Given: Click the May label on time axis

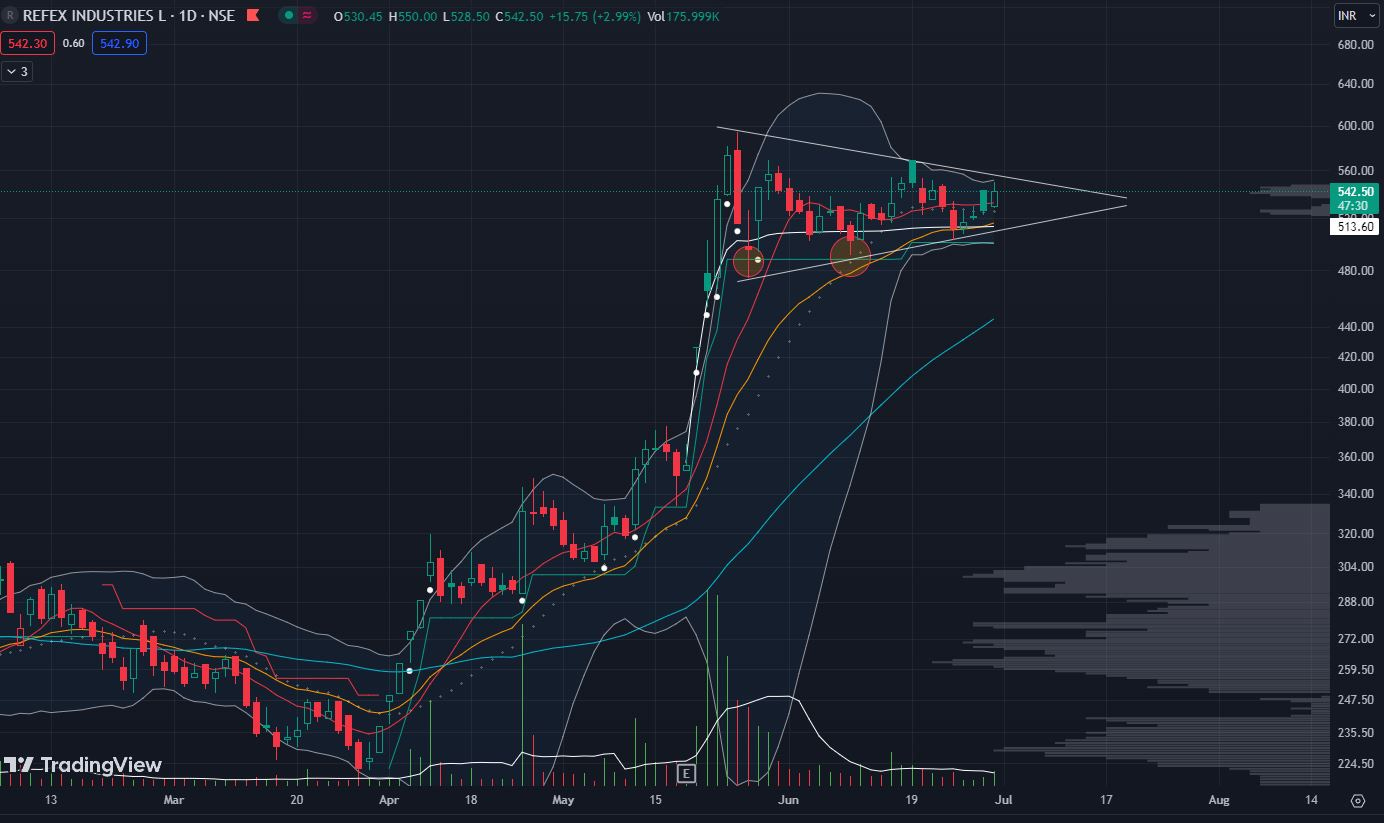Looking at the screenshot, I should click(563, 801).
